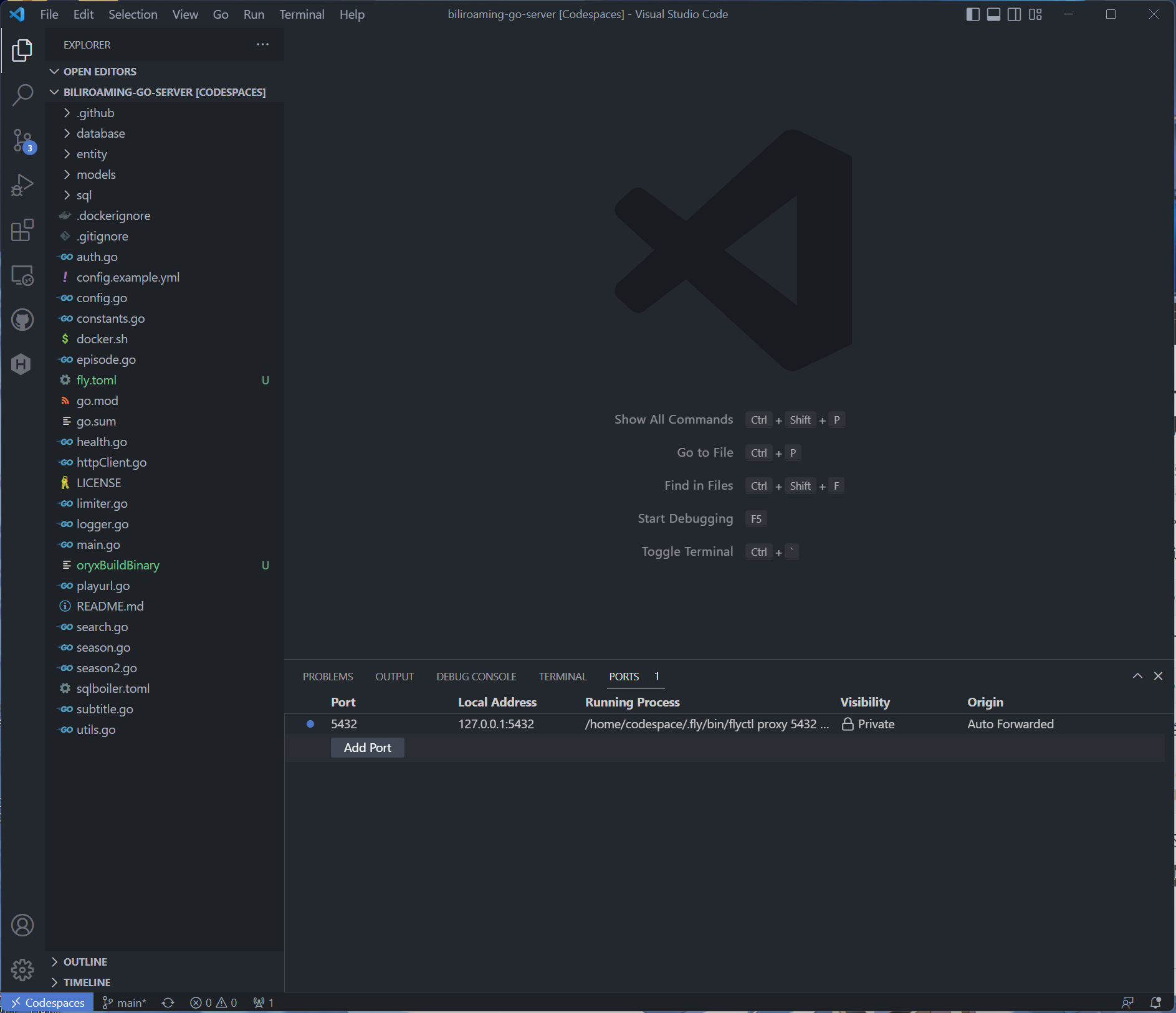Open the Extensions view
The width and height of the screenshot is (1176, 1013).
point(22,230)
